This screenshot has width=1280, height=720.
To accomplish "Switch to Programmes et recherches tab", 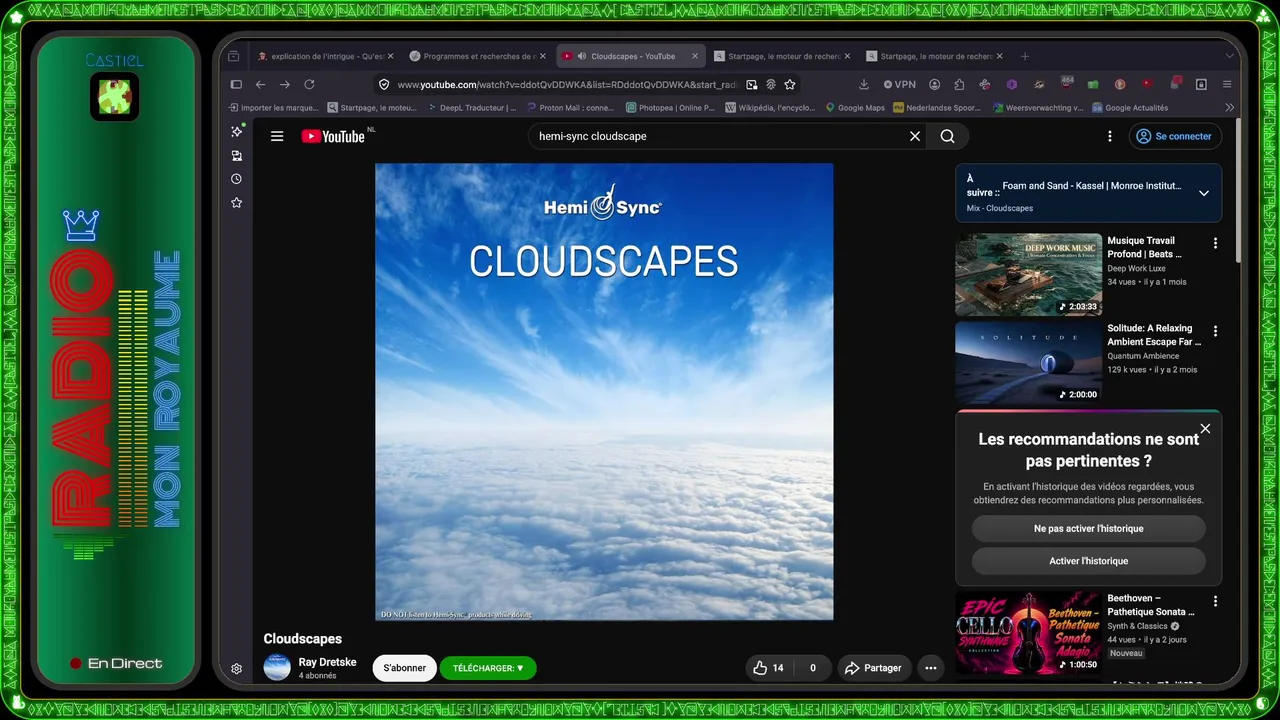I will [x=478, y=56].
